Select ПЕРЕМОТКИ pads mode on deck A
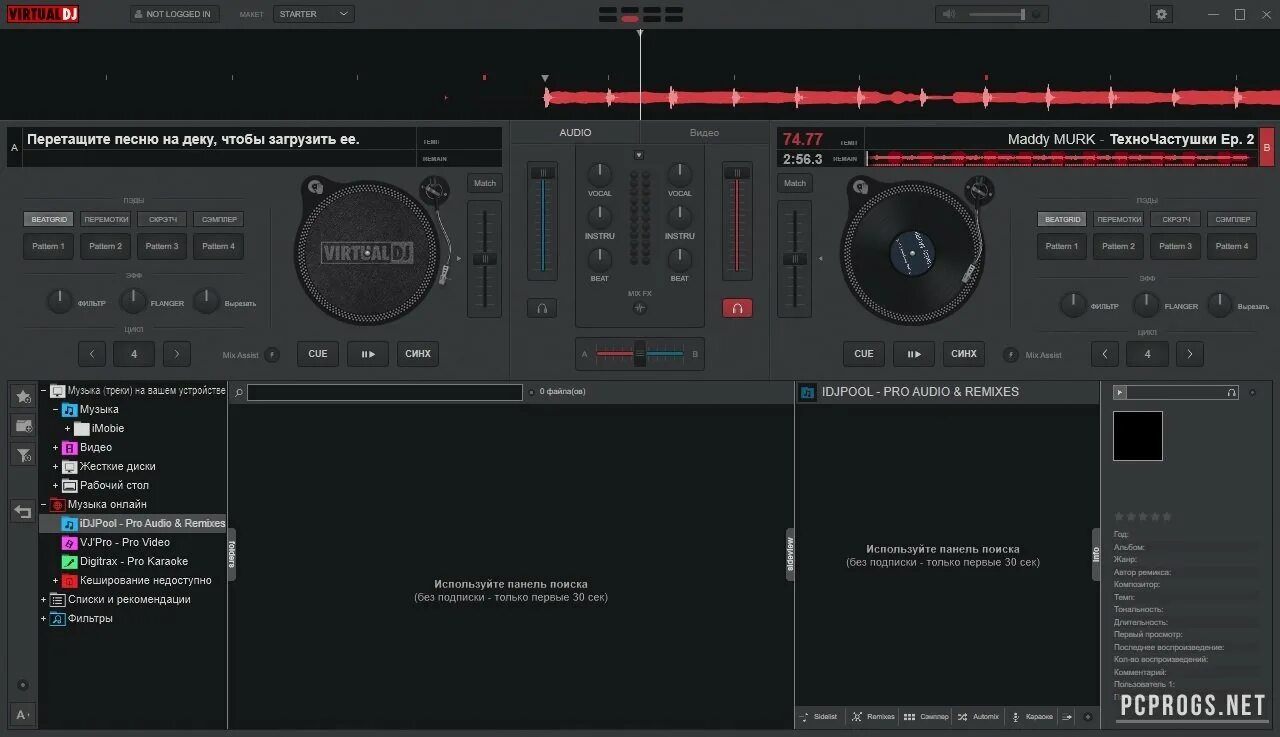This screenshot has width=1280, height=737. [x=106, y=219]
